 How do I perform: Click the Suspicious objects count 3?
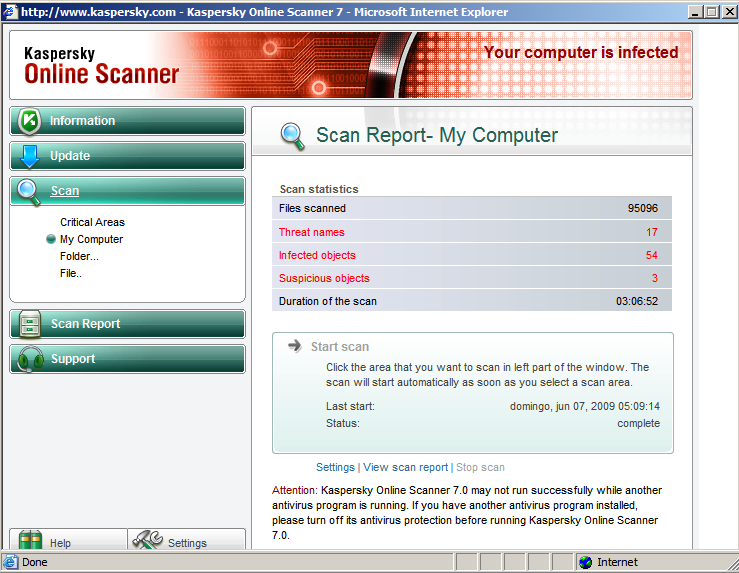click(655, 278)
